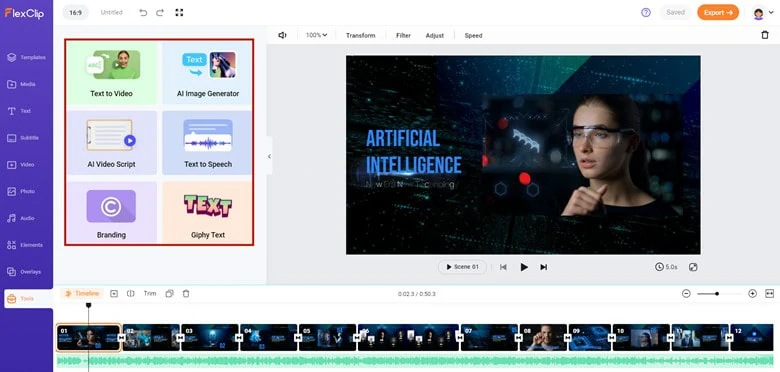Play the video preview
This screenshot has height=372, width=780.
pos(524,267)
